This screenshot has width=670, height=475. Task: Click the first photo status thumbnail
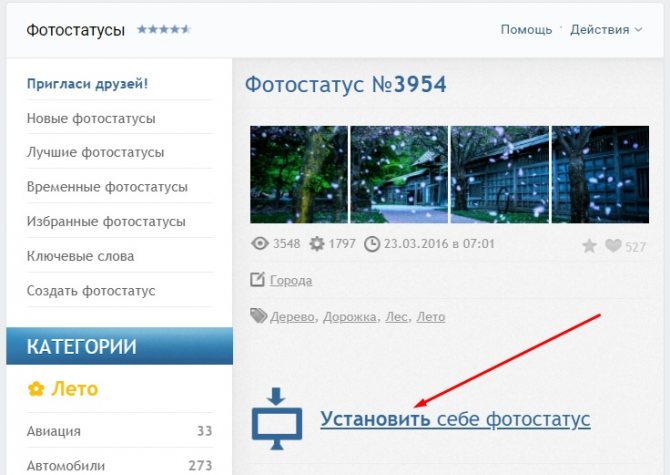click(298, 174)
